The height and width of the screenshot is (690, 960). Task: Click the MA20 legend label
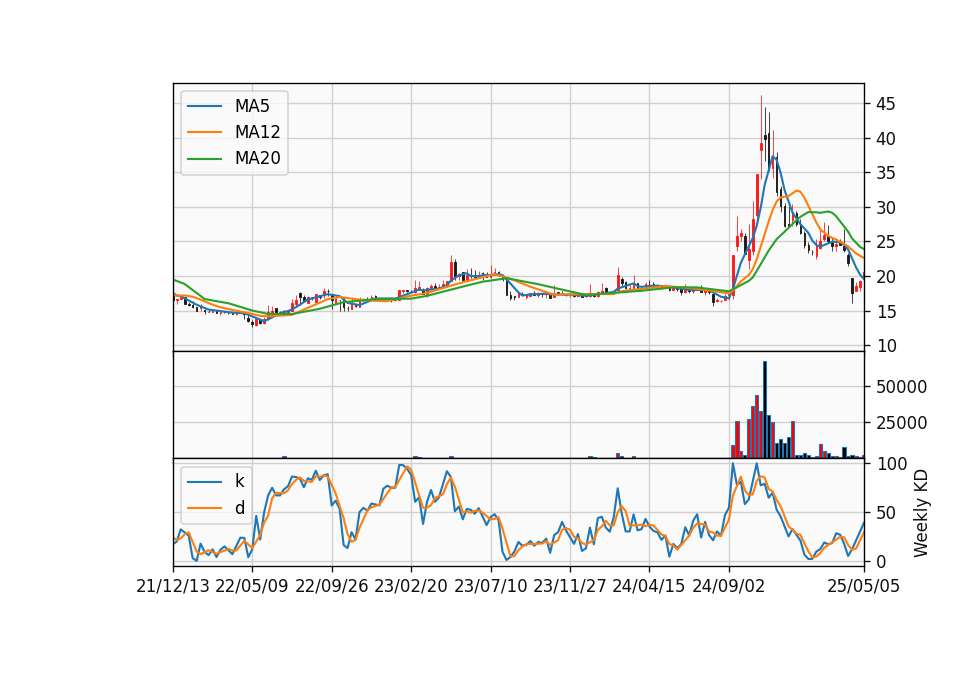[x=257, y=159]
